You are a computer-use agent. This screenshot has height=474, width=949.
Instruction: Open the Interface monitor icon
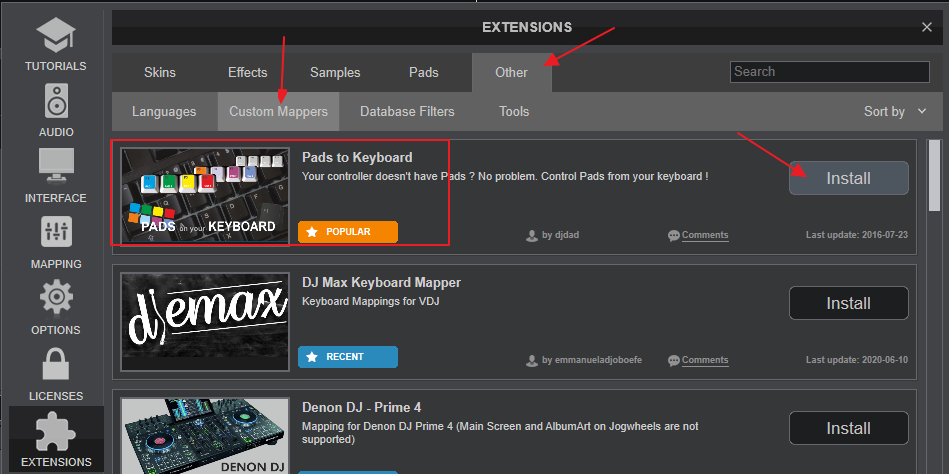56,166
